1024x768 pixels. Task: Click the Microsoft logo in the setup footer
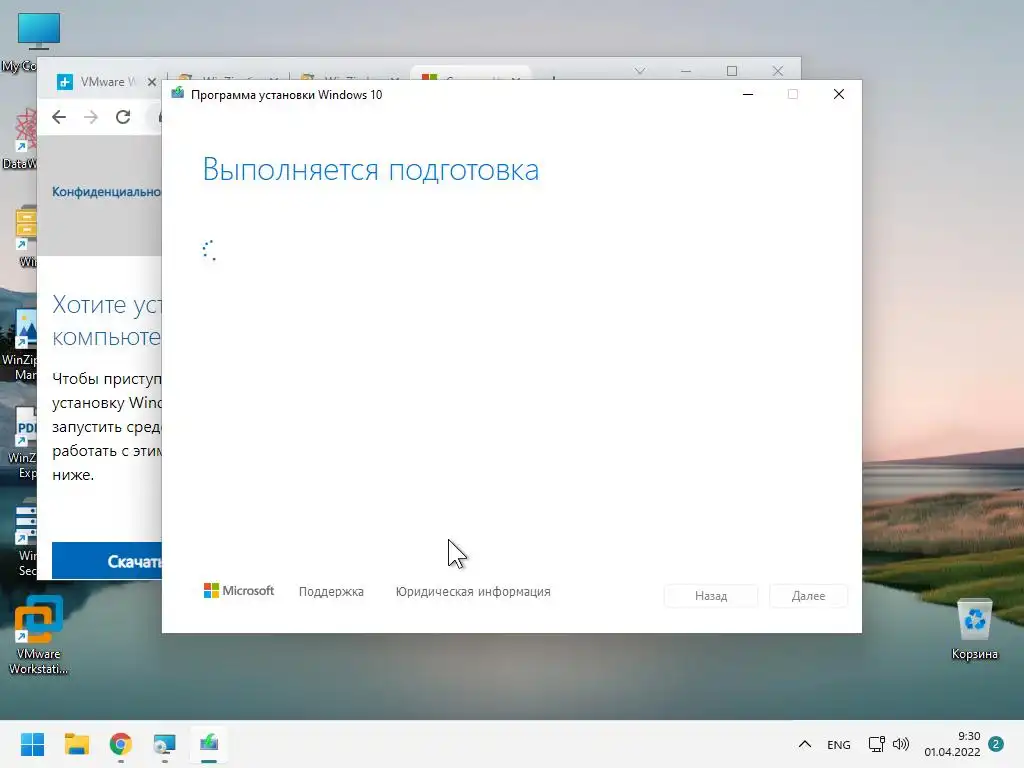click(x=239, y=590)
